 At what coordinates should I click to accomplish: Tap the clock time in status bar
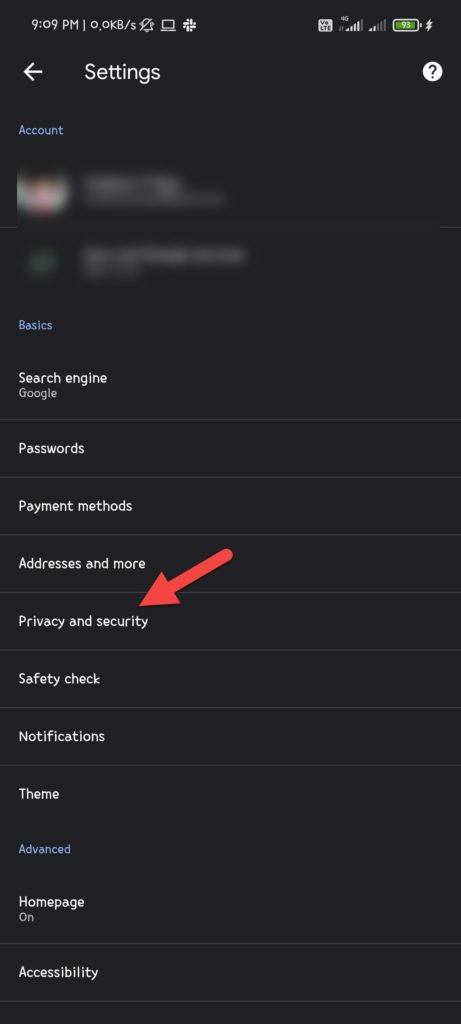point(54,25)
